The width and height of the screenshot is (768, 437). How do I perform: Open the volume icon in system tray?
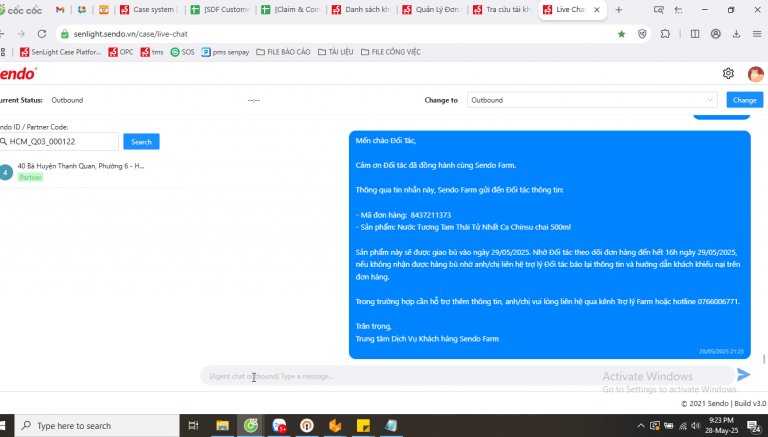[695, 426]
